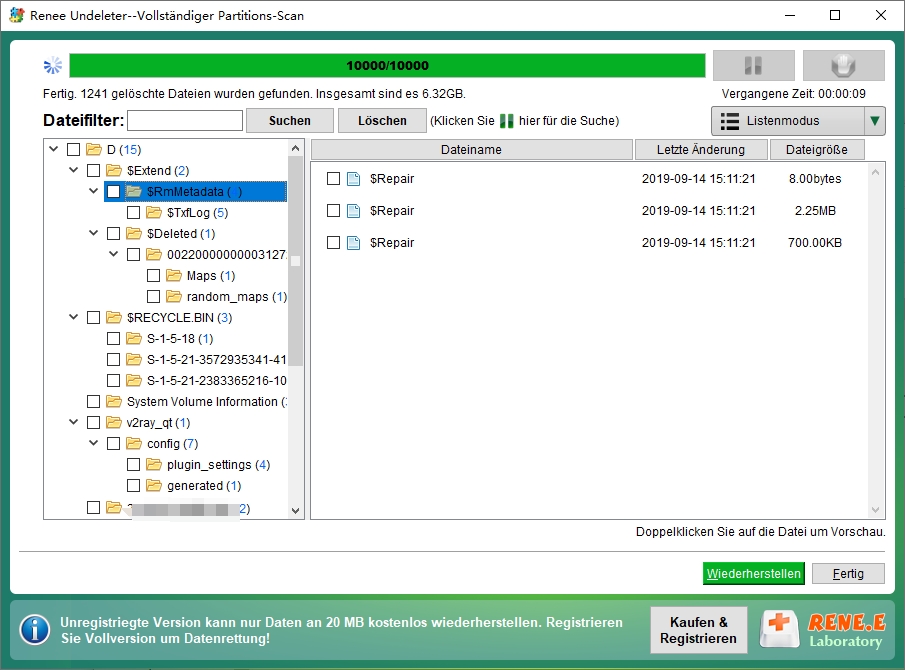Click the green scan progress bar
The height and width of the screenshot is (670, 905).
pos(387,65)
